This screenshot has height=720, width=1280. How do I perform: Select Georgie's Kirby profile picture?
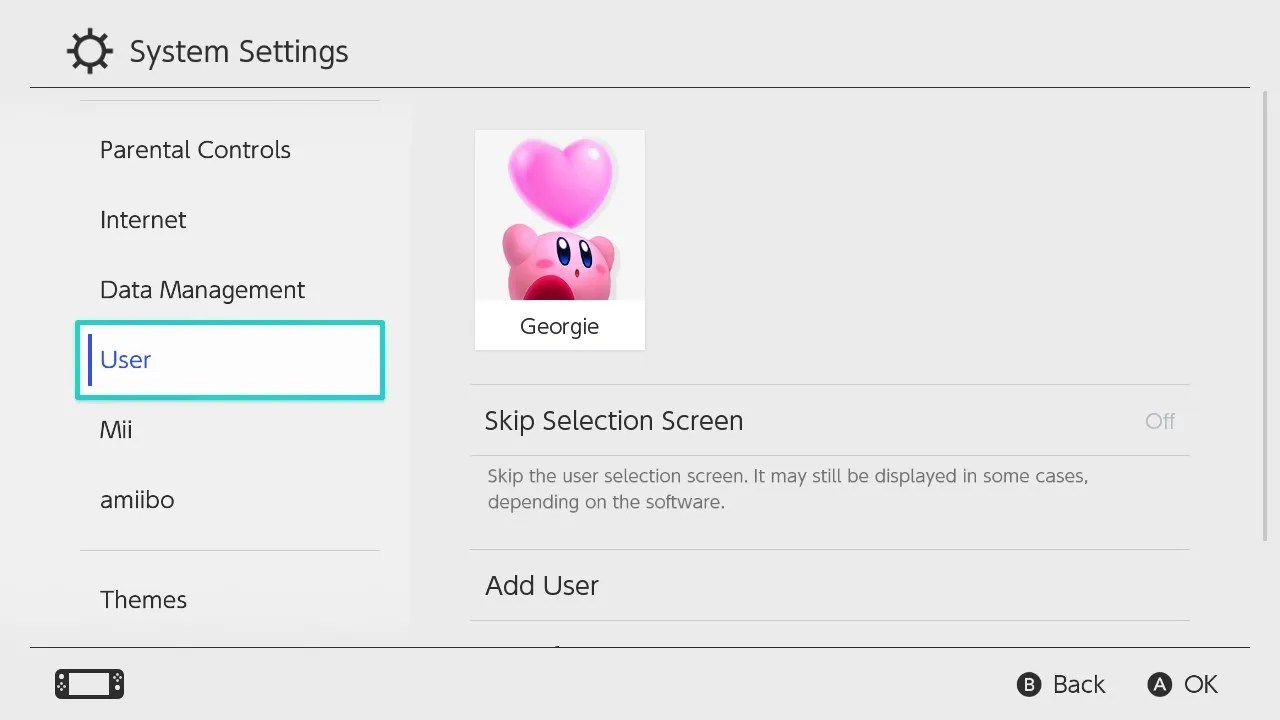click(559, 215)
